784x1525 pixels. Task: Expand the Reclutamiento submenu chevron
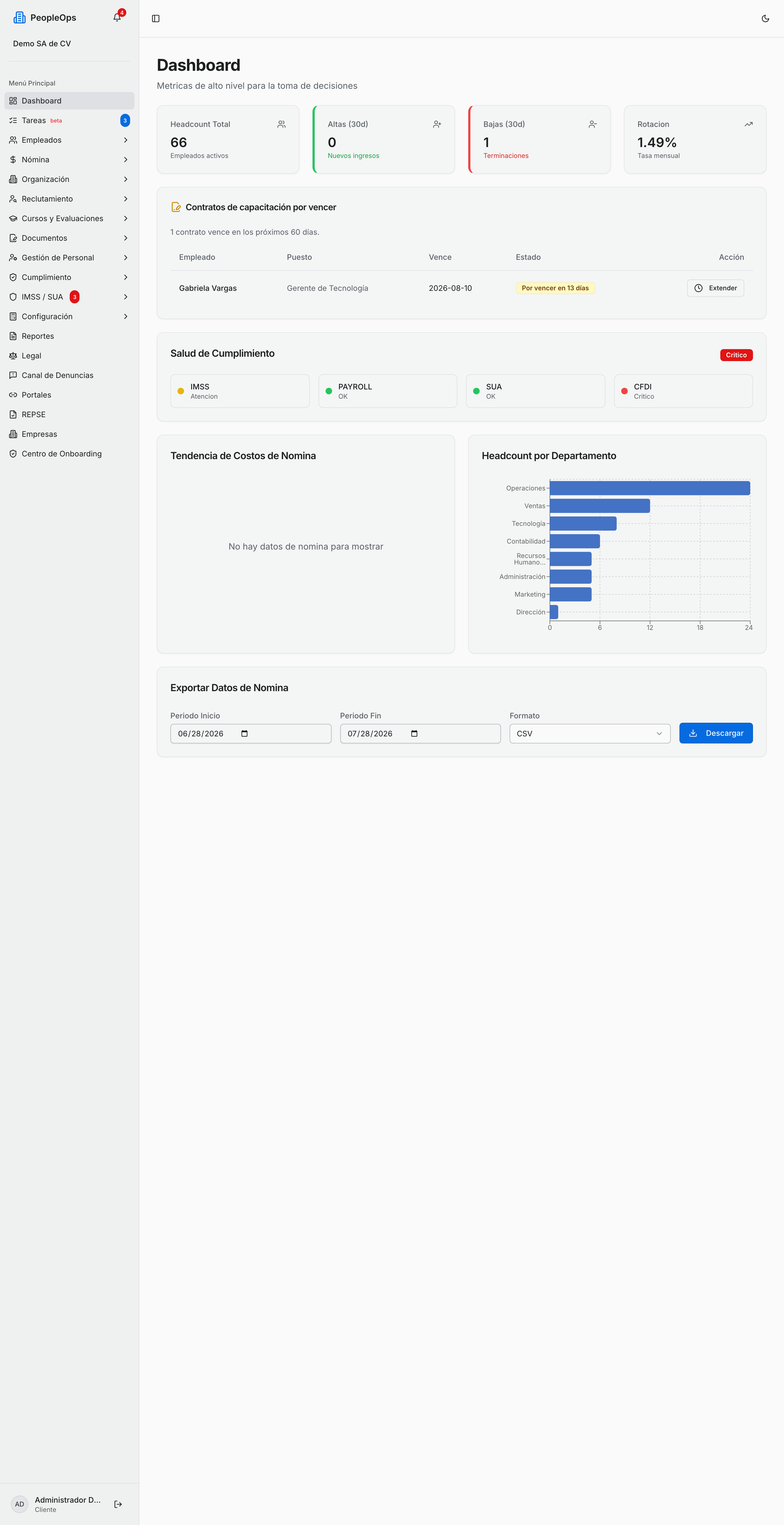pyautogui.click(x=125, y=199)
